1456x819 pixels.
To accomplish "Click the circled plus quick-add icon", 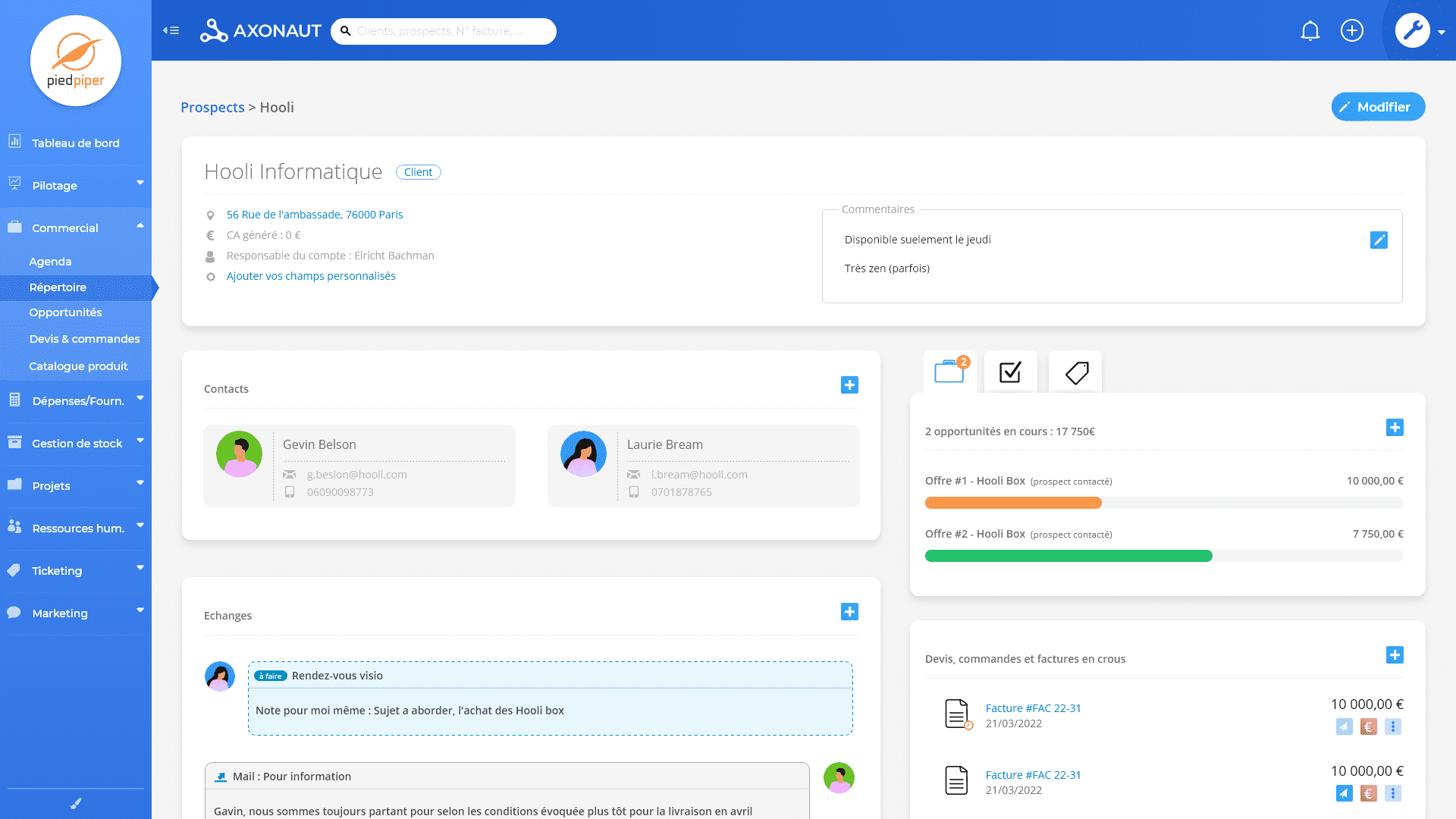I will [1352, 30].
